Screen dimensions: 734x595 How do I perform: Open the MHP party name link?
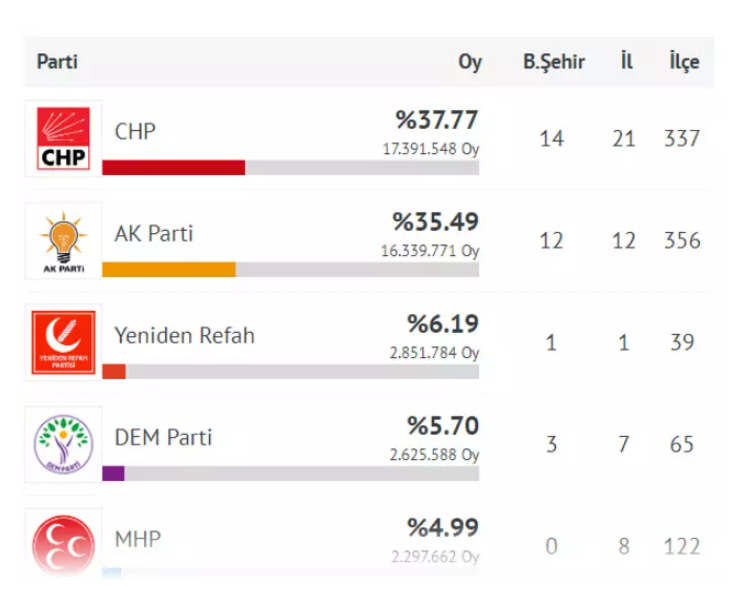pyautogui.click(x=138, y=539)
